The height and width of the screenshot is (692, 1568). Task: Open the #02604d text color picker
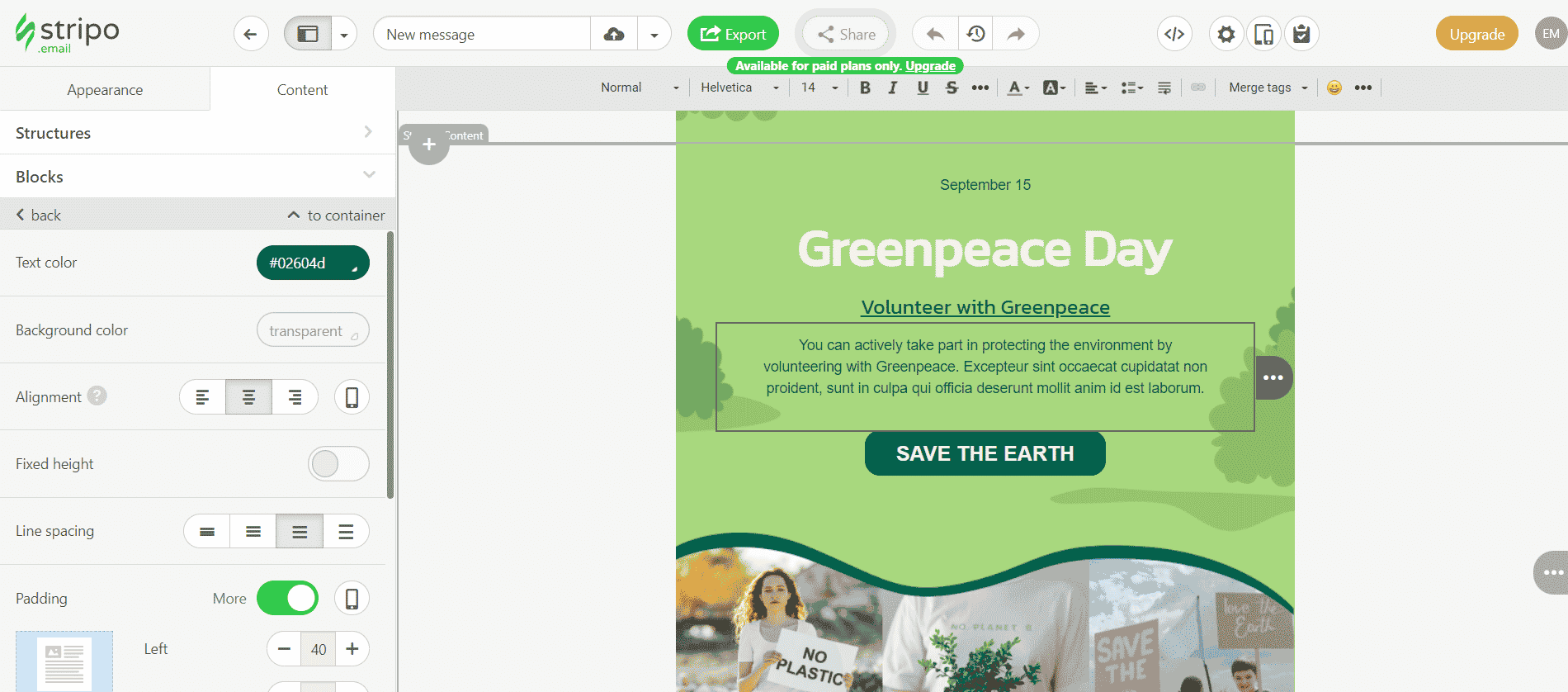(313, 263)
